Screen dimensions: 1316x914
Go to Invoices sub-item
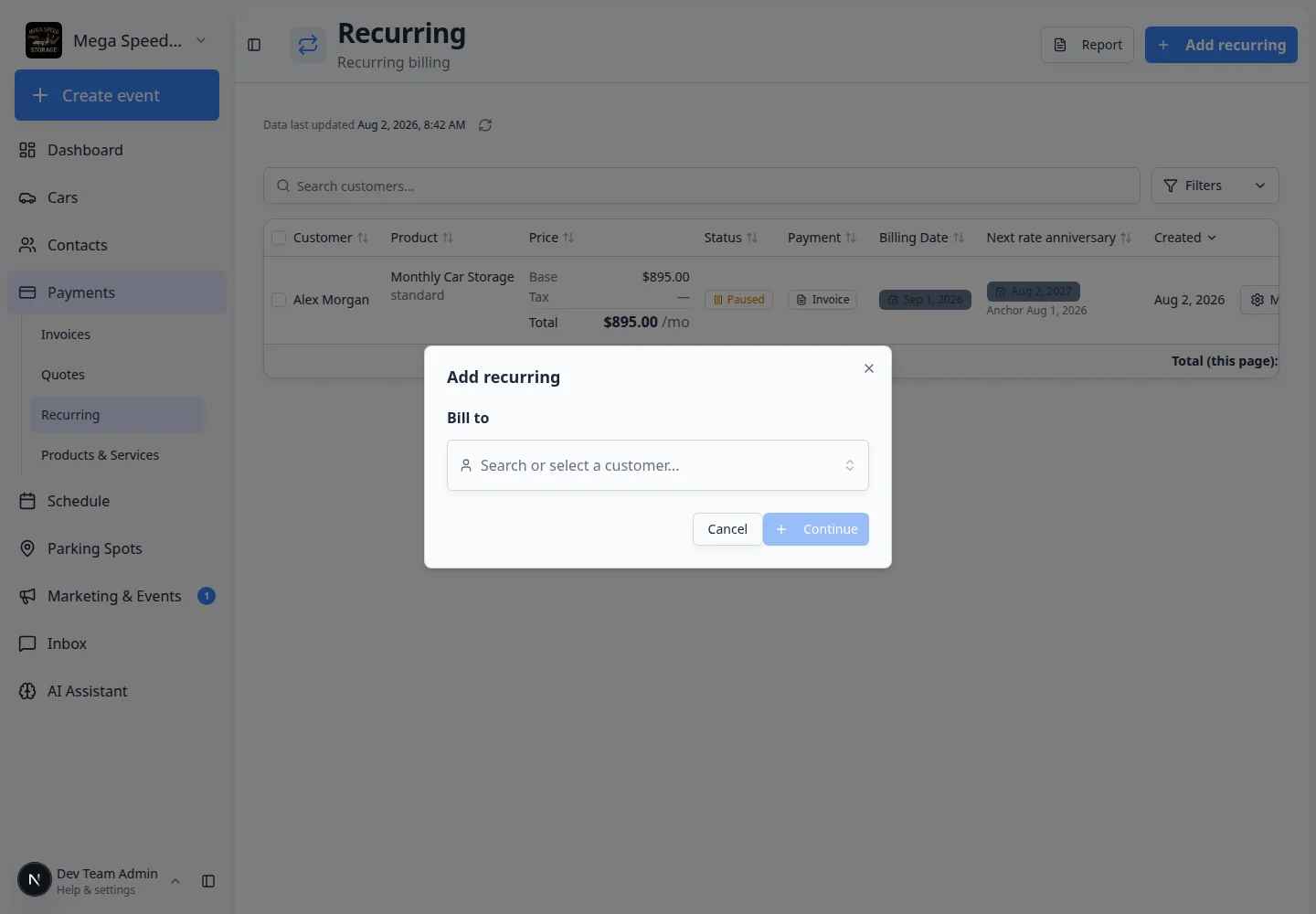point(117,335)
